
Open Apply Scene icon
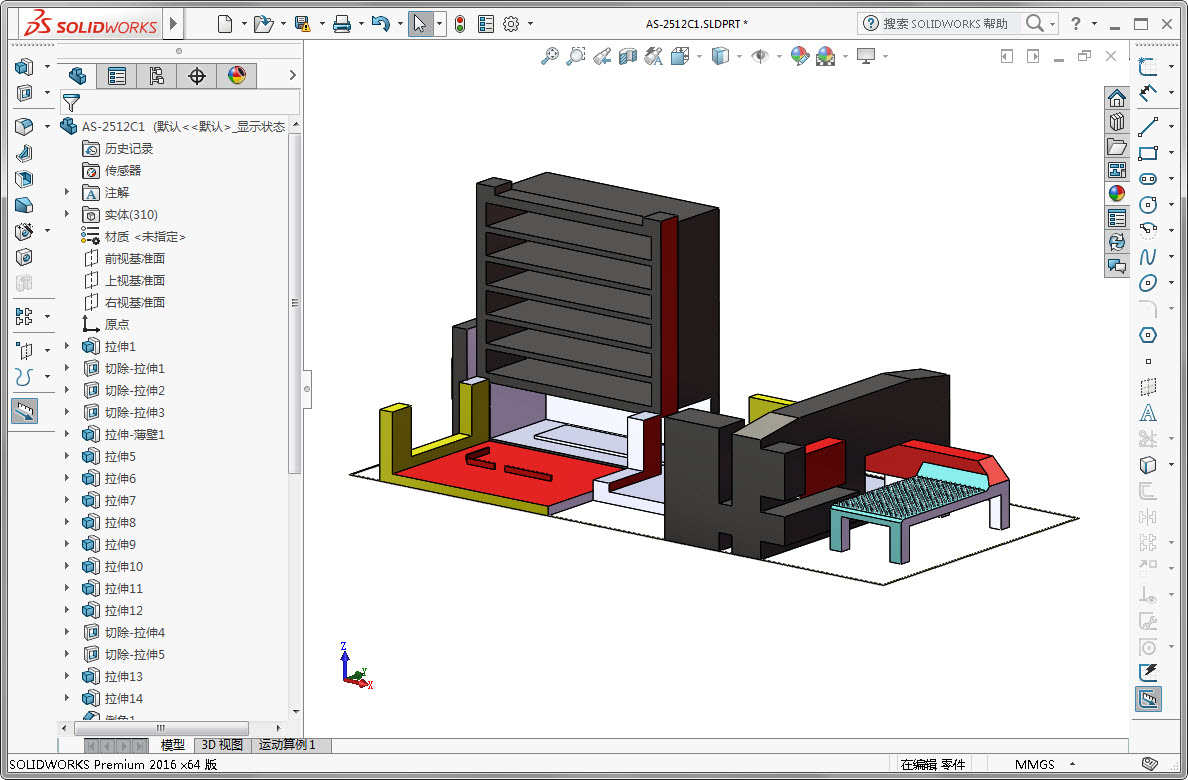(826, 56)
